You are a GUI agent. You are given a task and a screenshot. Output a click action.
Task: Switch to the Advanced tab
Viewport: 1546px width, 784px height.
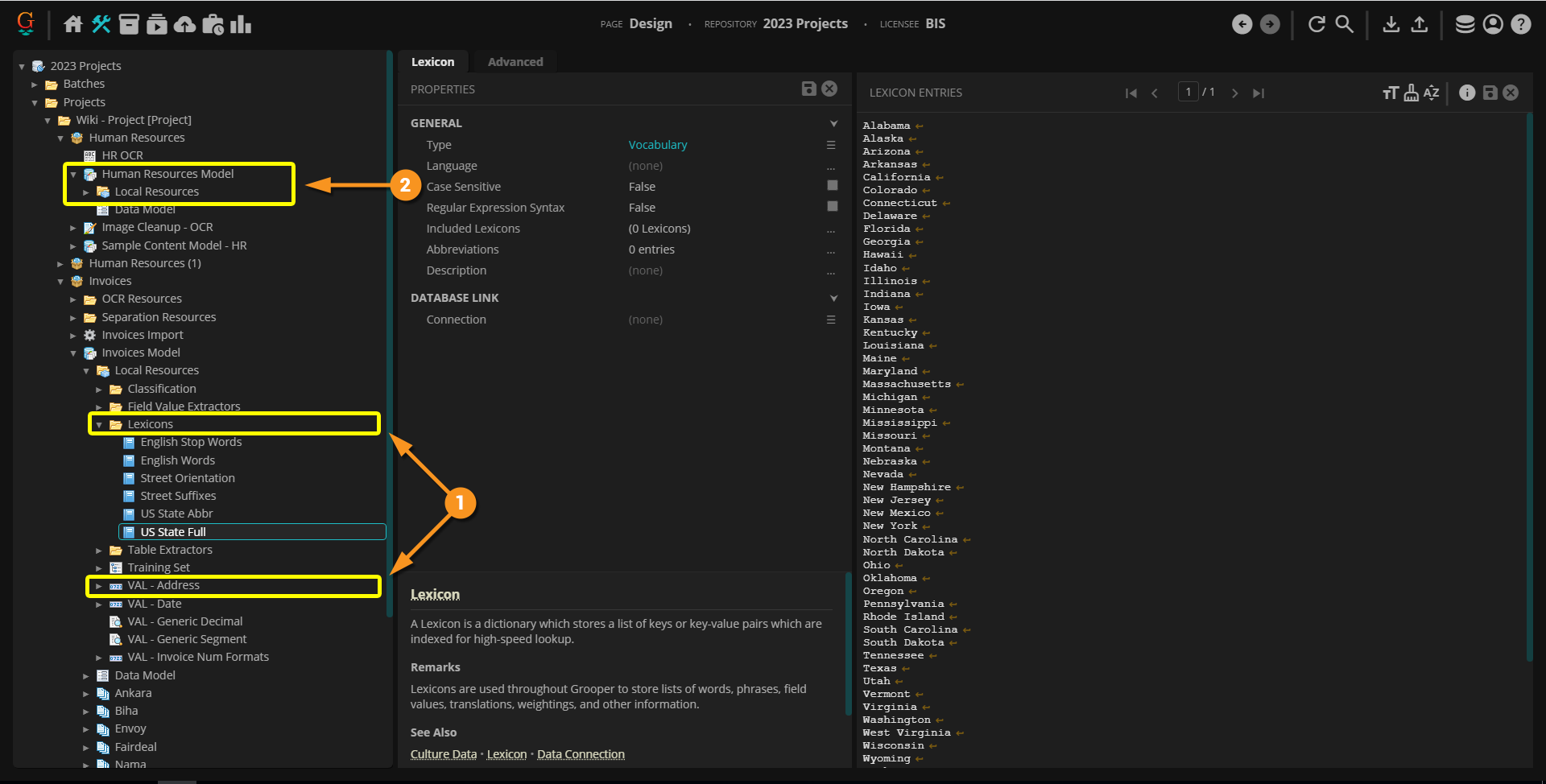point(515,62)
